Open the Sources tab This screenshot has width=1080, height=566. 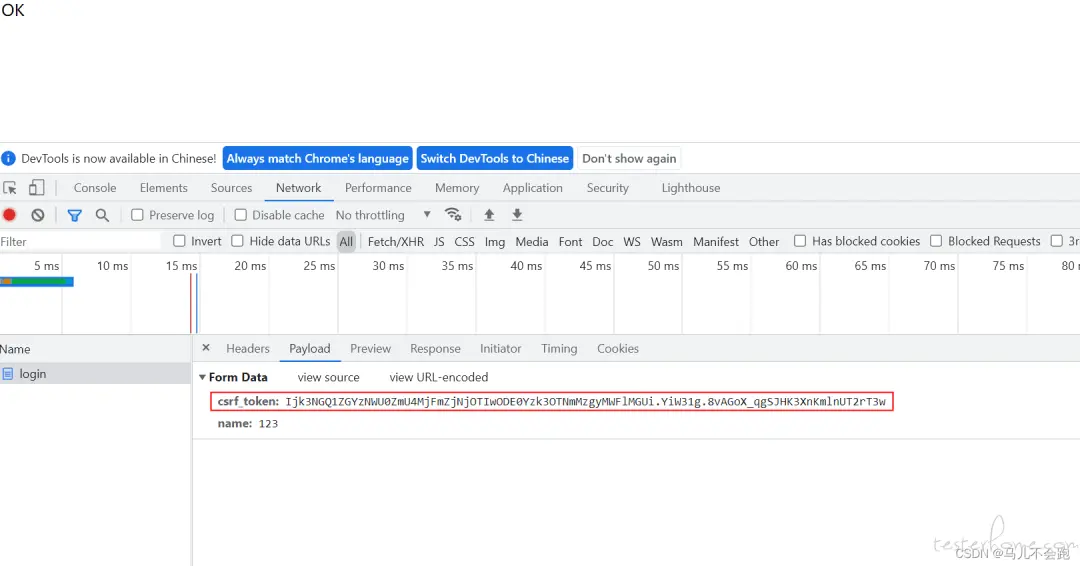pos(231,188)
